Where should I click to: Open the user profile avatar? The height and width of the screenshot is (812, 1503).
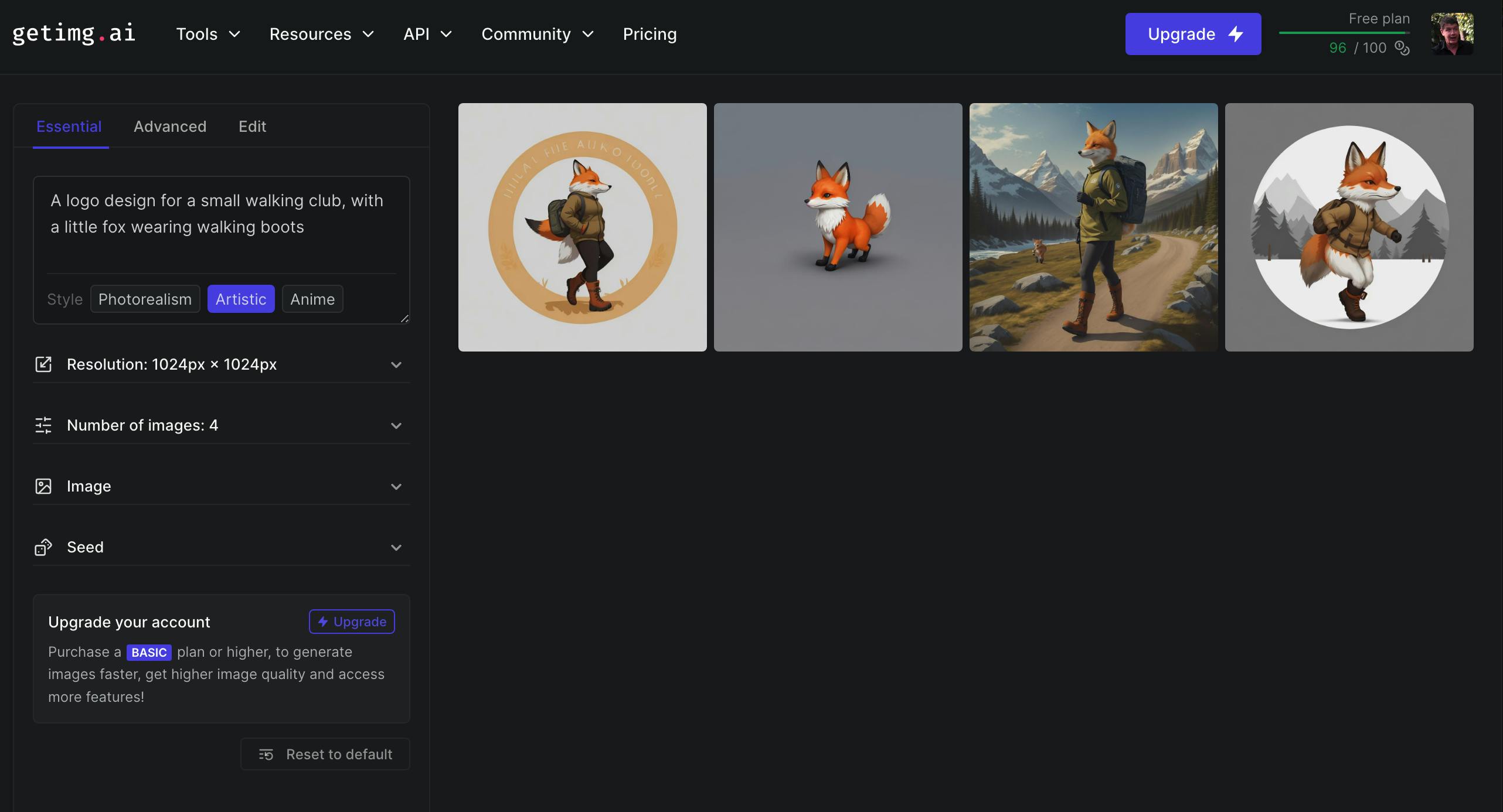point(1452,34)
